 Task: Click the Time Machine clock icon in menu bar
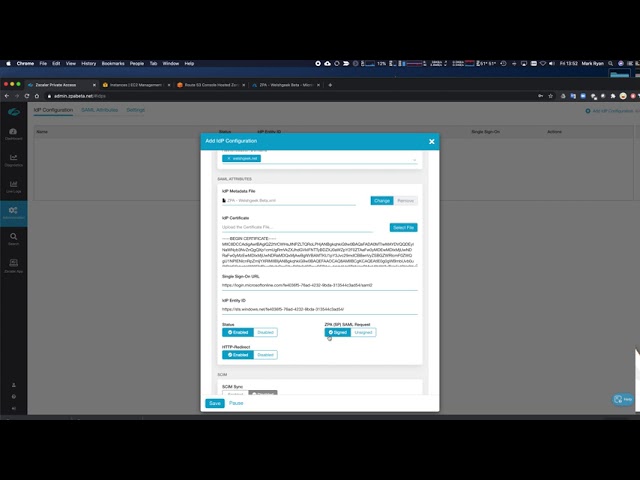(504, 63)
